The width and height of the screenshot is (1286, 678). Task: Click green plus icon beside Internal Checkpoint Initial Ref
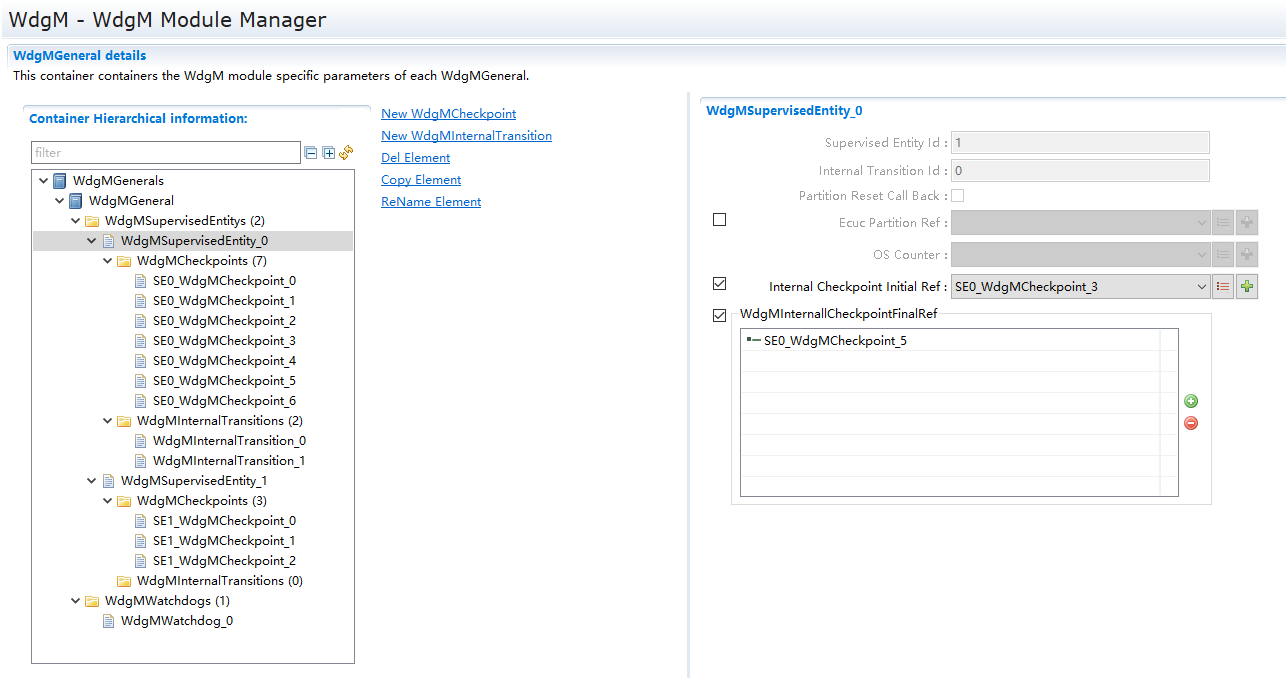pos(1246,287)
